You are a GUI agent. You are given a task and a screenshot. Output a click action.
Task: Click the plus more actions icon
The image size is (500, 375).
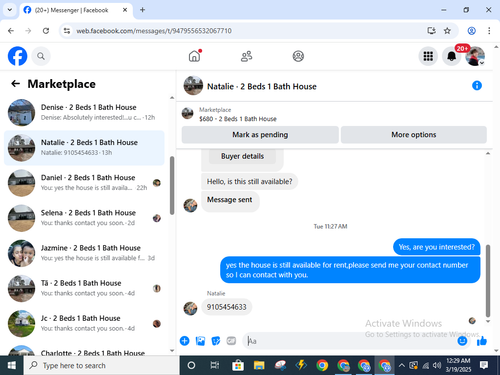184,341
